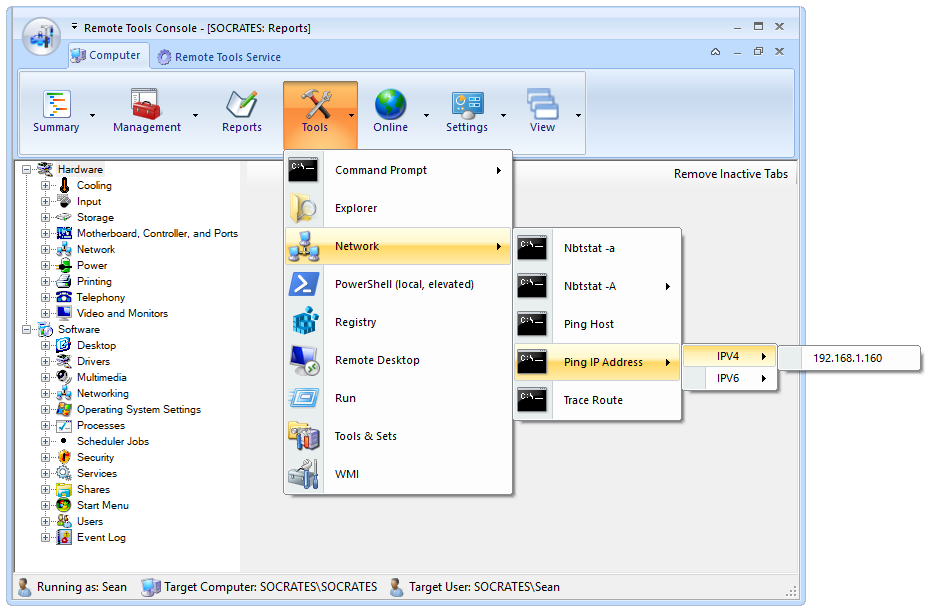Click the Run icon in Tools menu
The image size is (930, 610).
pyautogui.click(x=304, y=398)
